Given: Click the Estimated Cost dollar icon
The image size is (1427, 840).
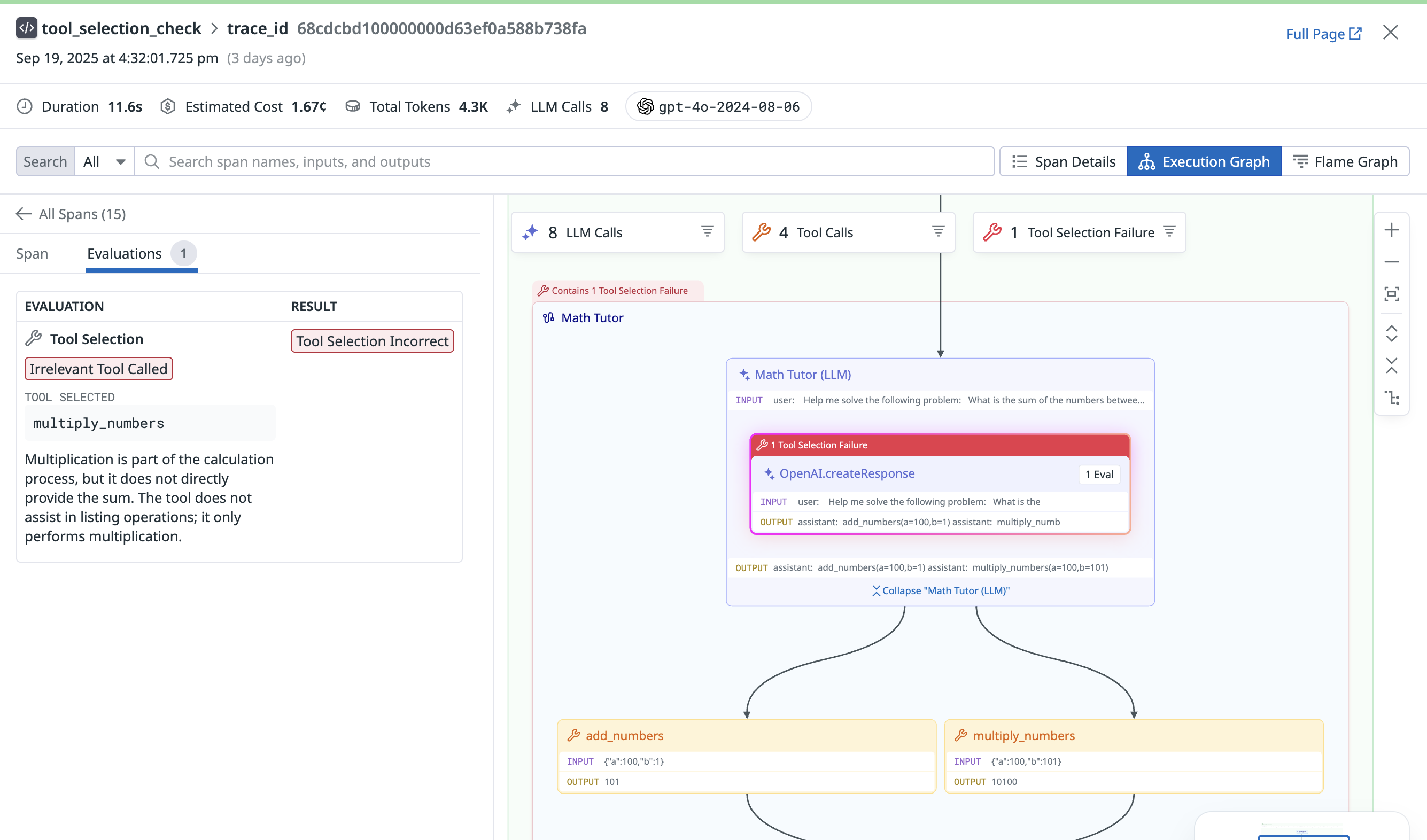Looking at the screenshot, I should [168, 106].
